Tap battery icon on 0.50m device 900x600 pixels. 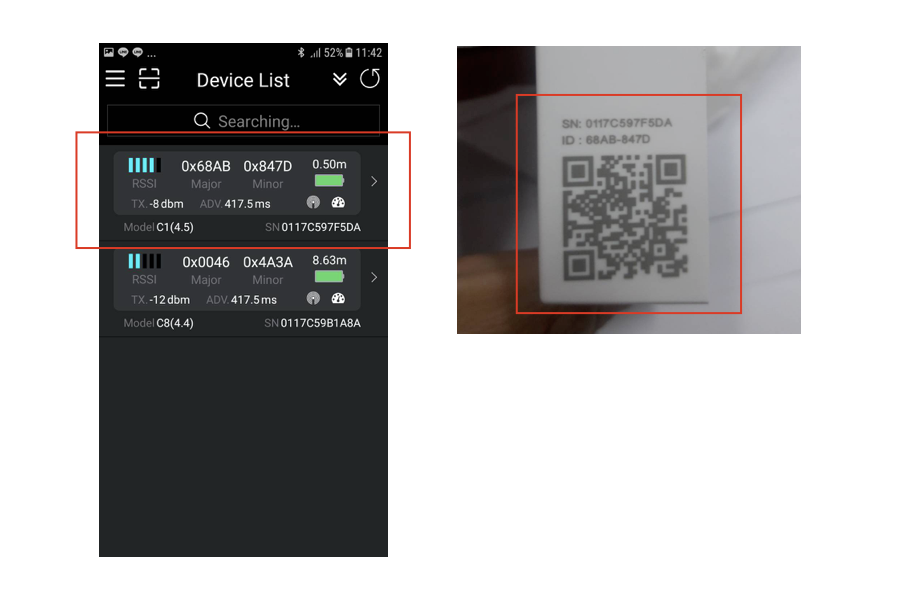[329, 181]
